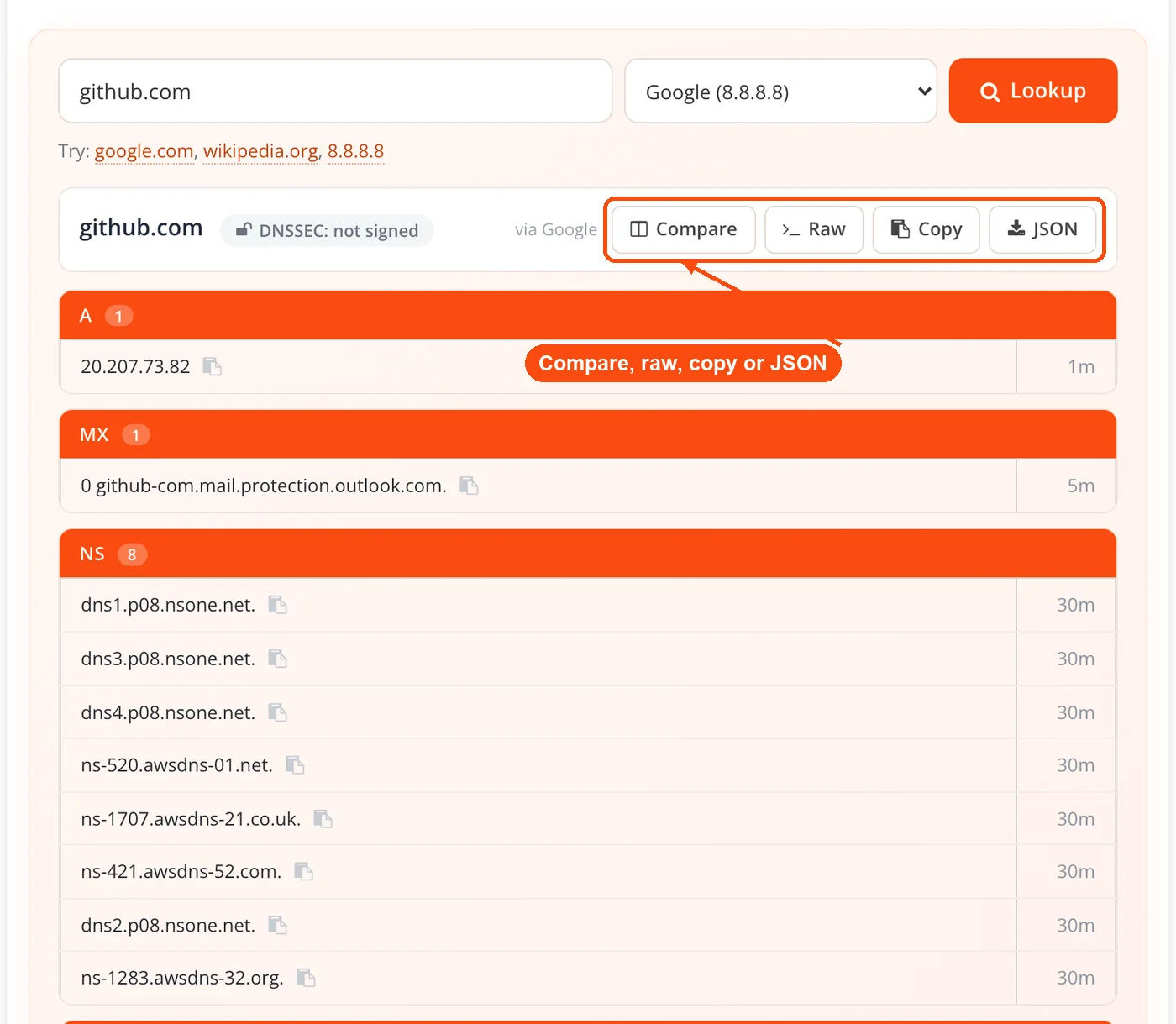
Task: Download results as JSON
Action: click(x=1042, y=229)
